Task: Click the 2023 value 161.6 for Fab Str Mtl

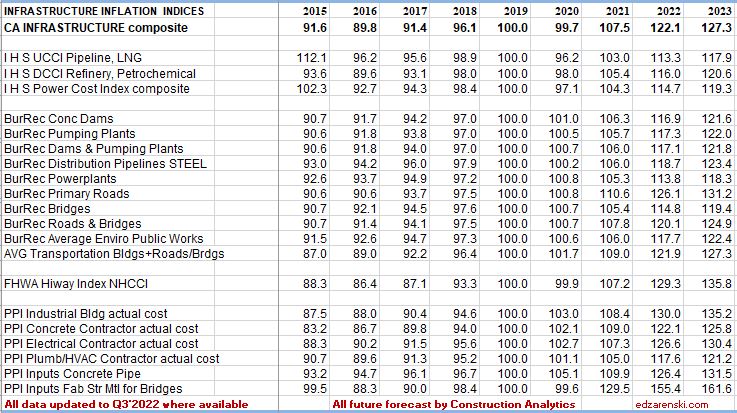Action: tap(713, 388)
